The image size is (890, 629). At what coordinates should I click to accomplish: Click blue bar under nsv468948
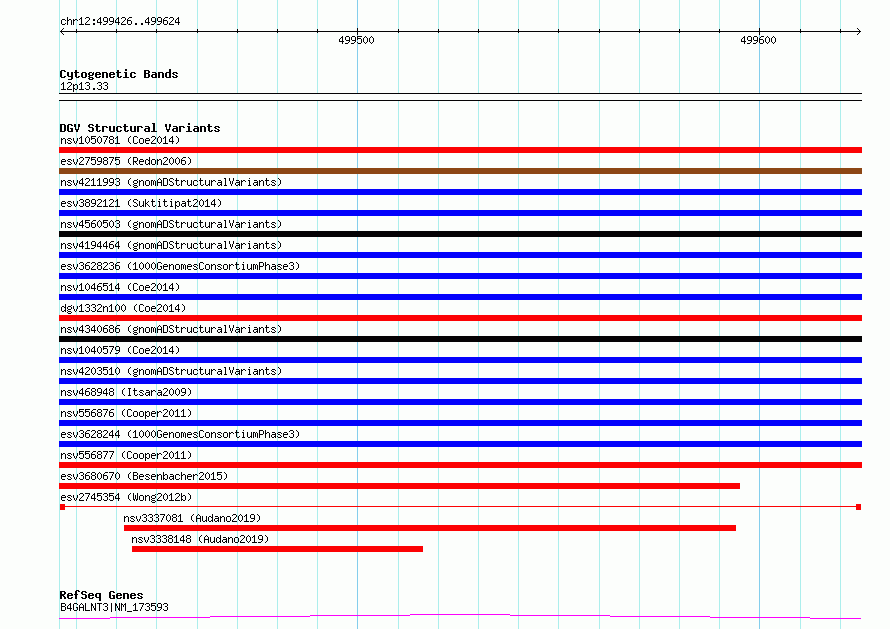tap(460, 402)
